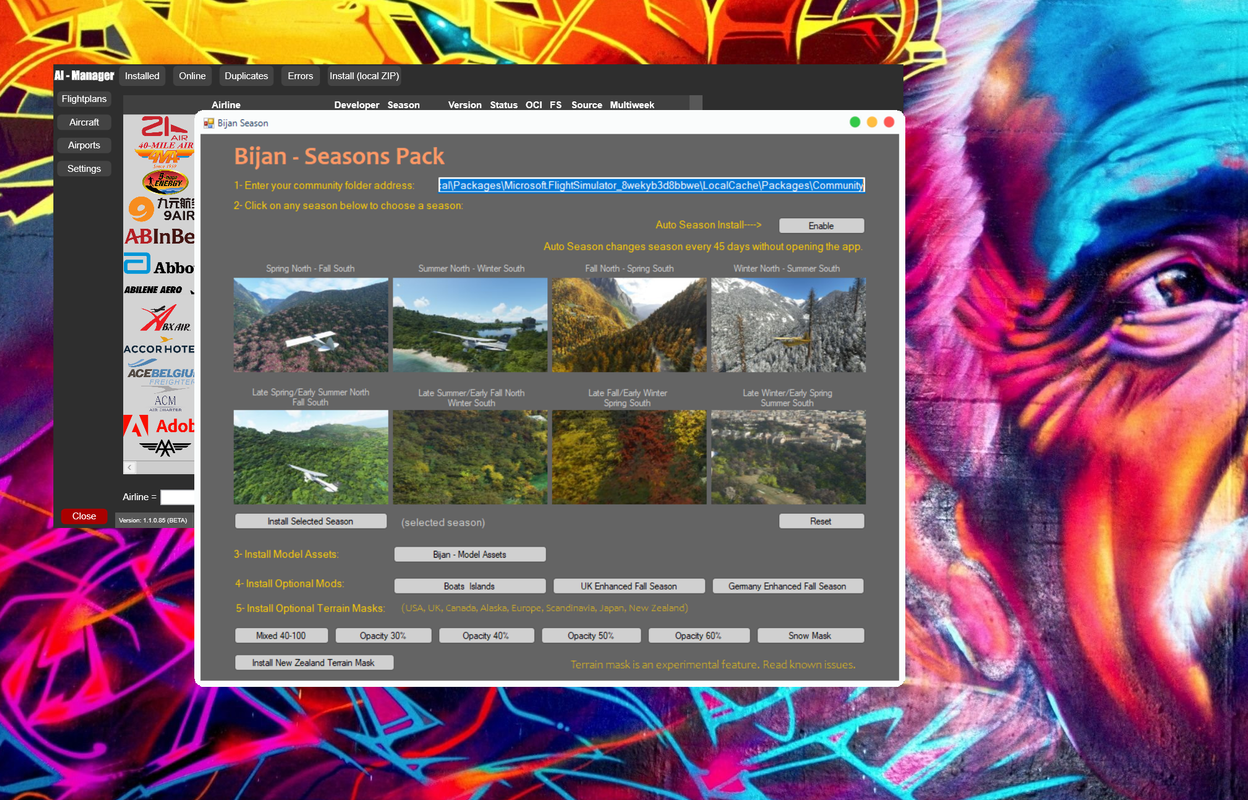Select the Snow Mask button
This screenshot has width=1248, height=800.
(x=810, y=636)
